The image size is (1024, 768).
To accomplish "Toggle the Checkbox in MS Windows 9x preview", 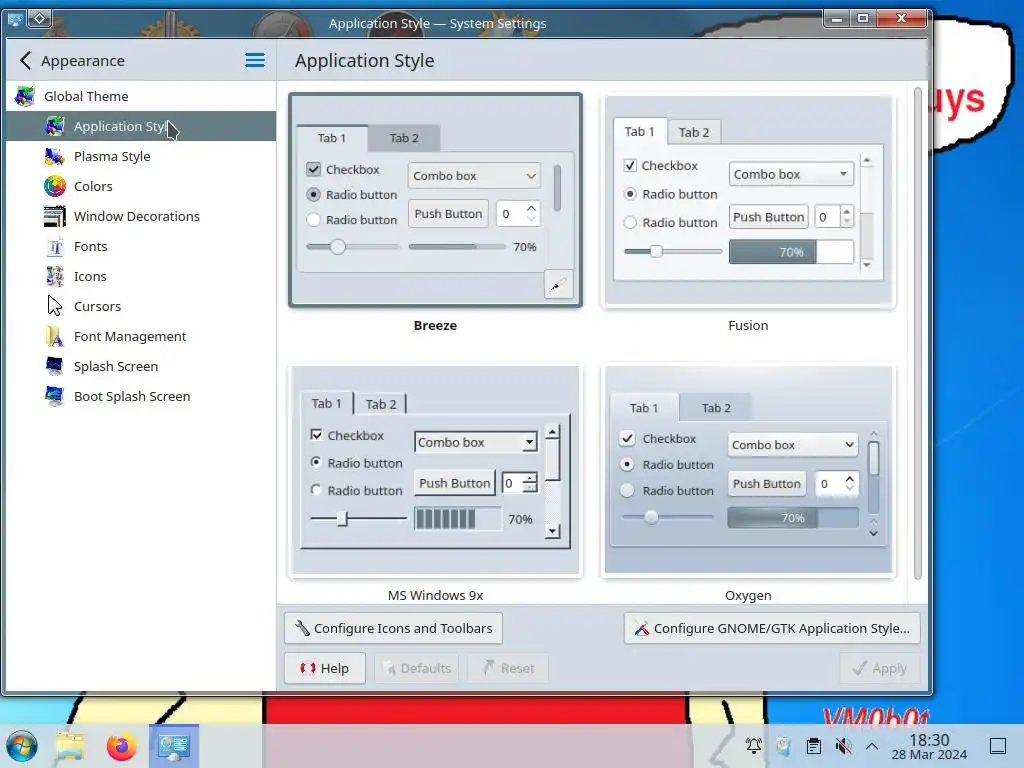I will click(x=317, y=435).
